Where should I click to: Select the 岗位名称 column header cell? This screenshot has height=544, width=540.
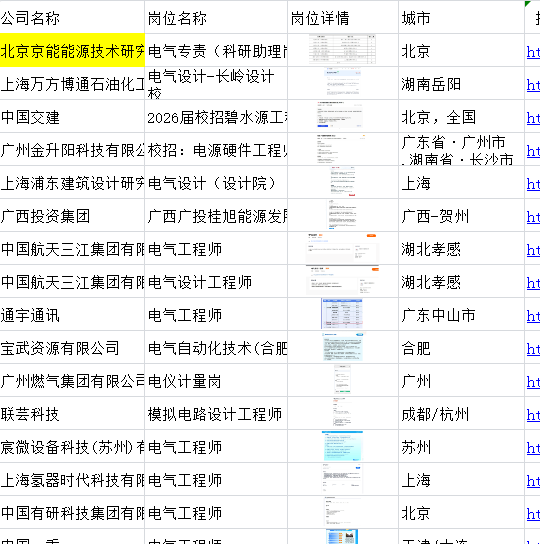point(216,17)
